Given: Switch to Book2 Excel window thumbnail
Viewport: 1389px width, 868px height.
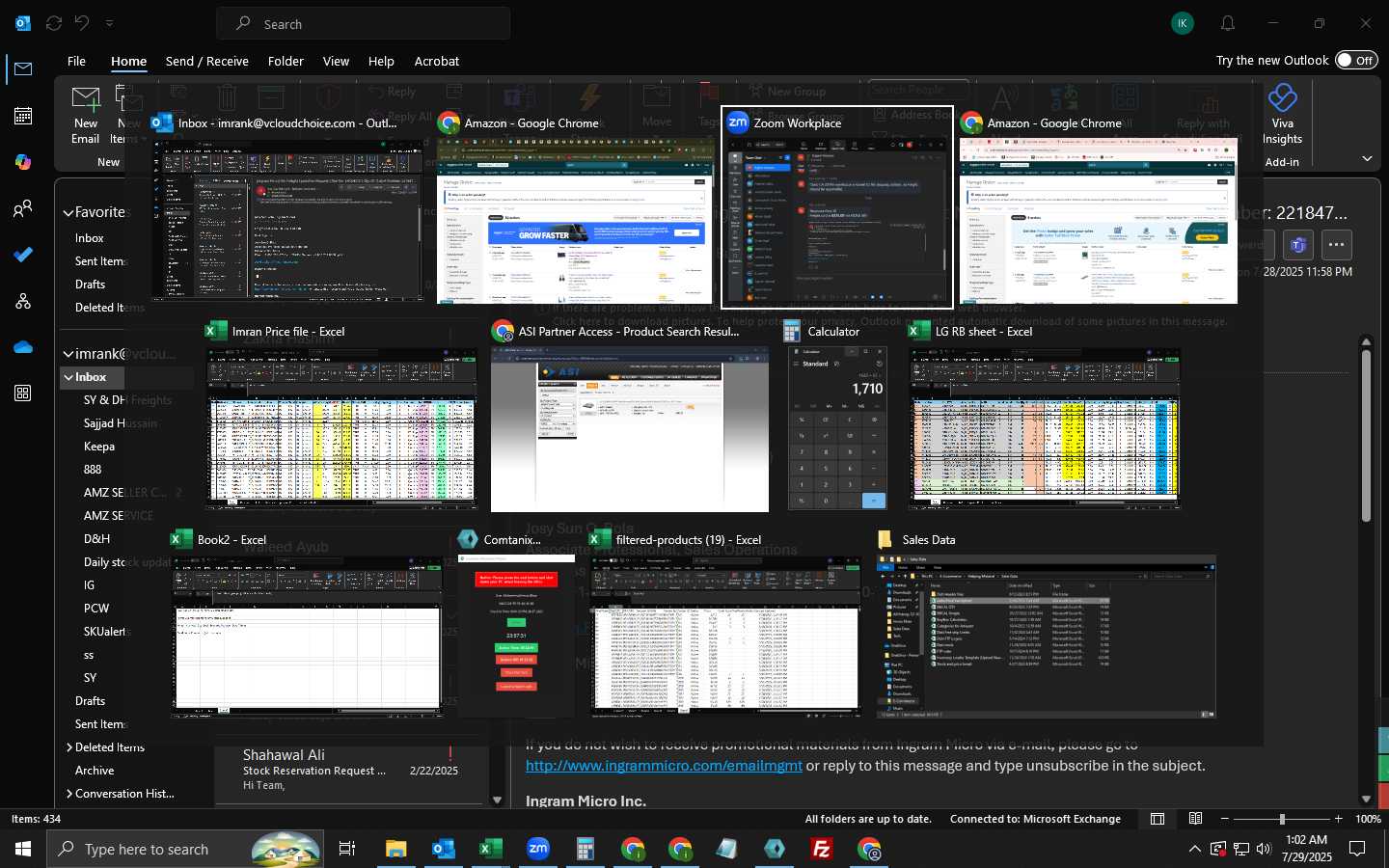Looking at the screenshot, I should point(307,625).
